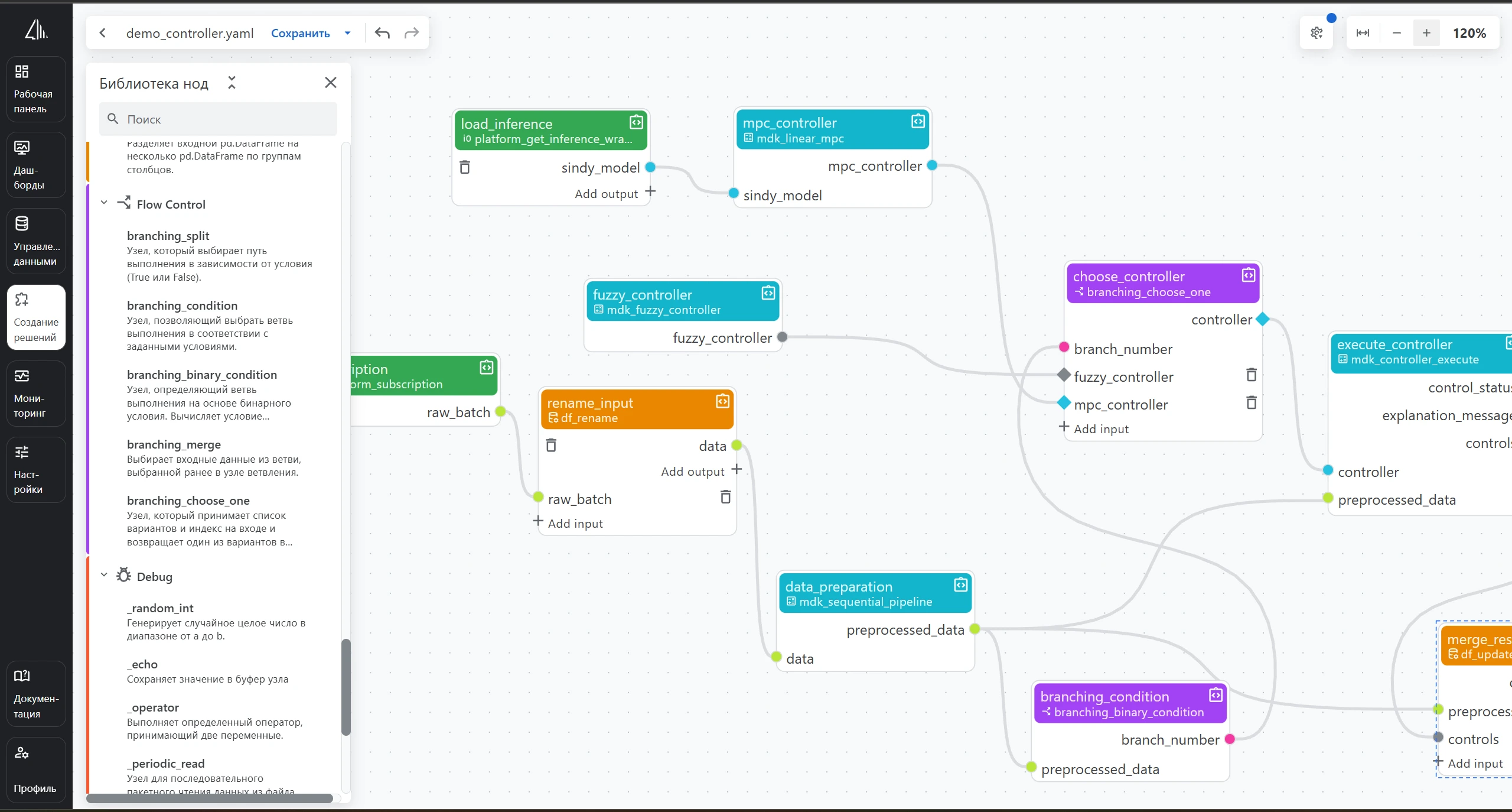Close the node library panel
The image size is (1512, 812).
(331, 83)
